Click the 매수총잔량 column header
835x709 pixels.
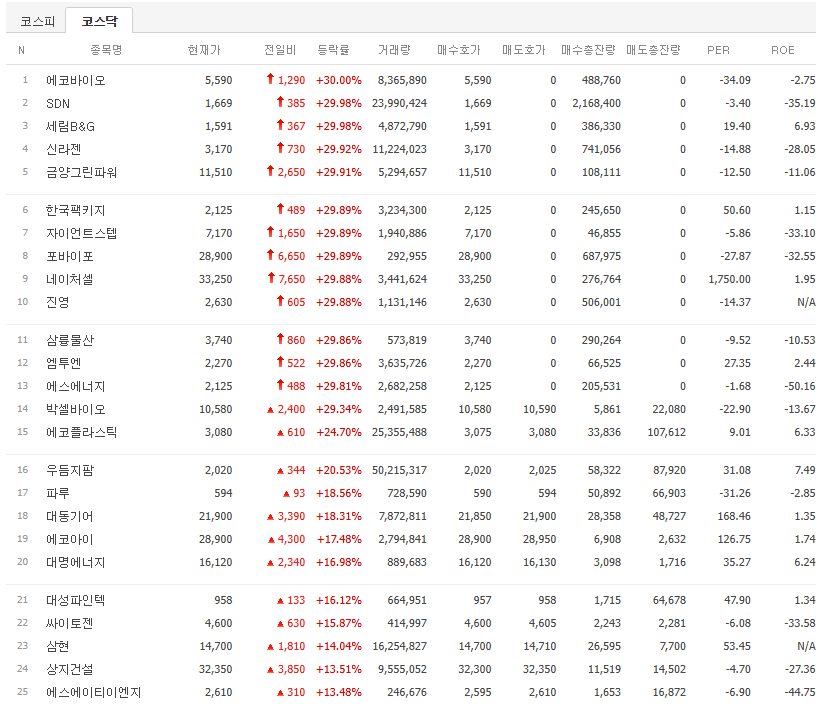pos(588,50)
